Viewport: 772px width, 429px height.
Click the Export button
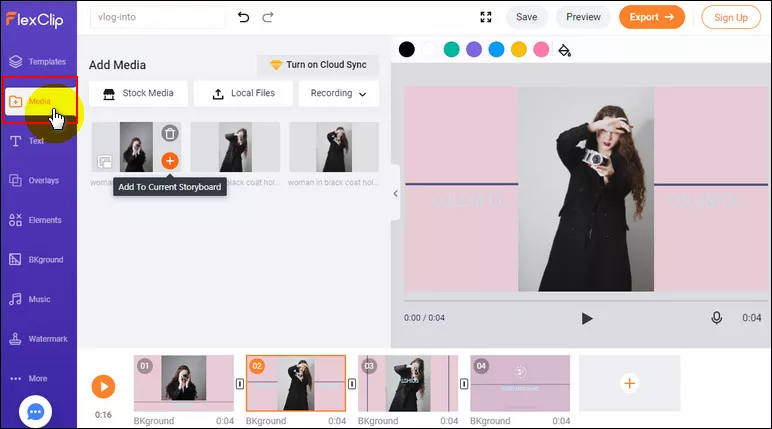pos(651,17)
